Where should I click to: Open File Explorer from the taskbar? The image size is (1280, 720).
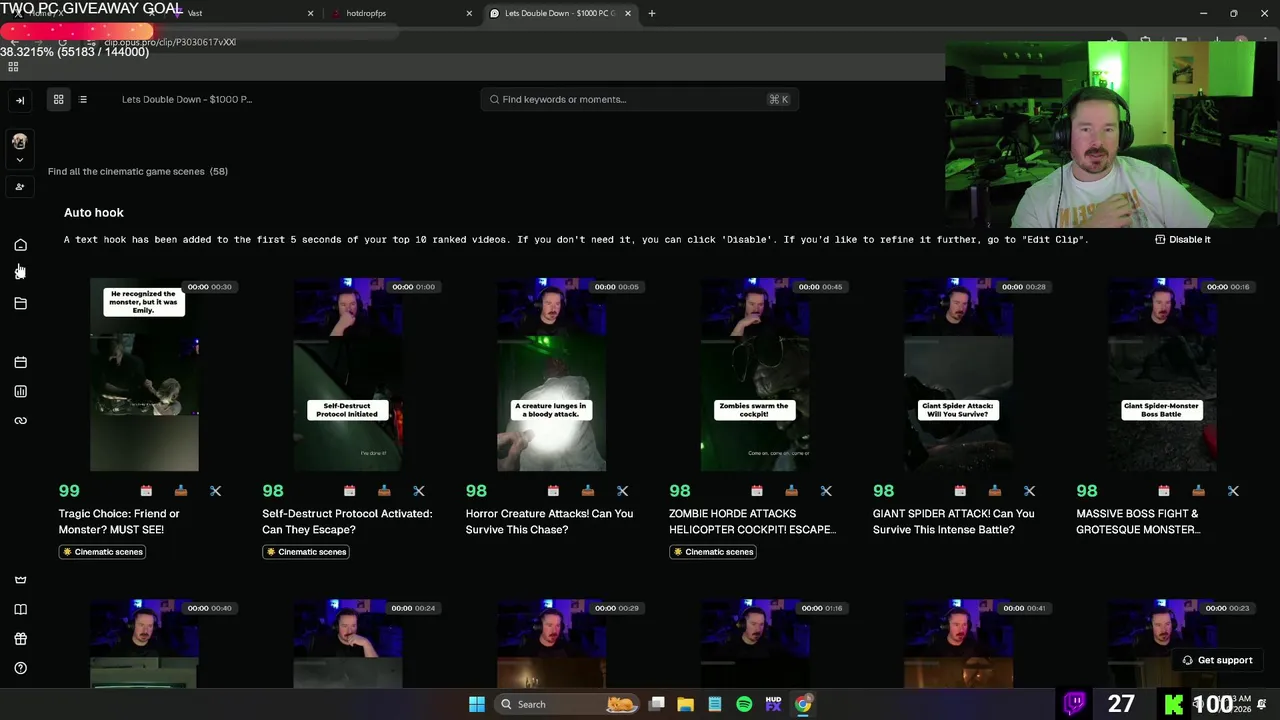pyautogui.click(x=685, y=704)
